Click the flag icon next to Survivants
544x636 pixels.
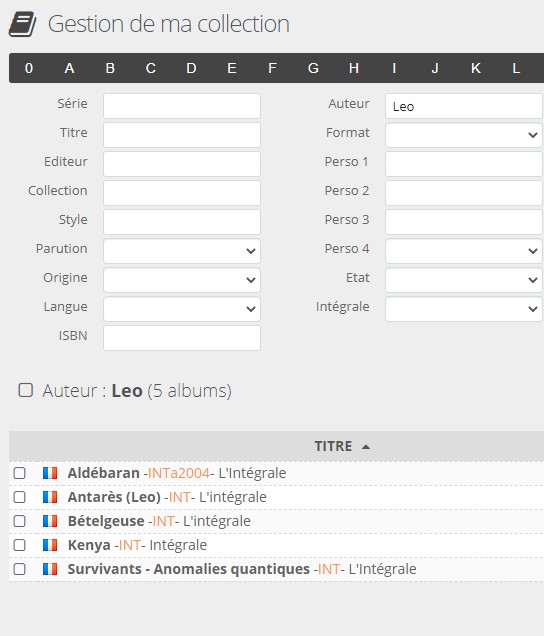50,569
